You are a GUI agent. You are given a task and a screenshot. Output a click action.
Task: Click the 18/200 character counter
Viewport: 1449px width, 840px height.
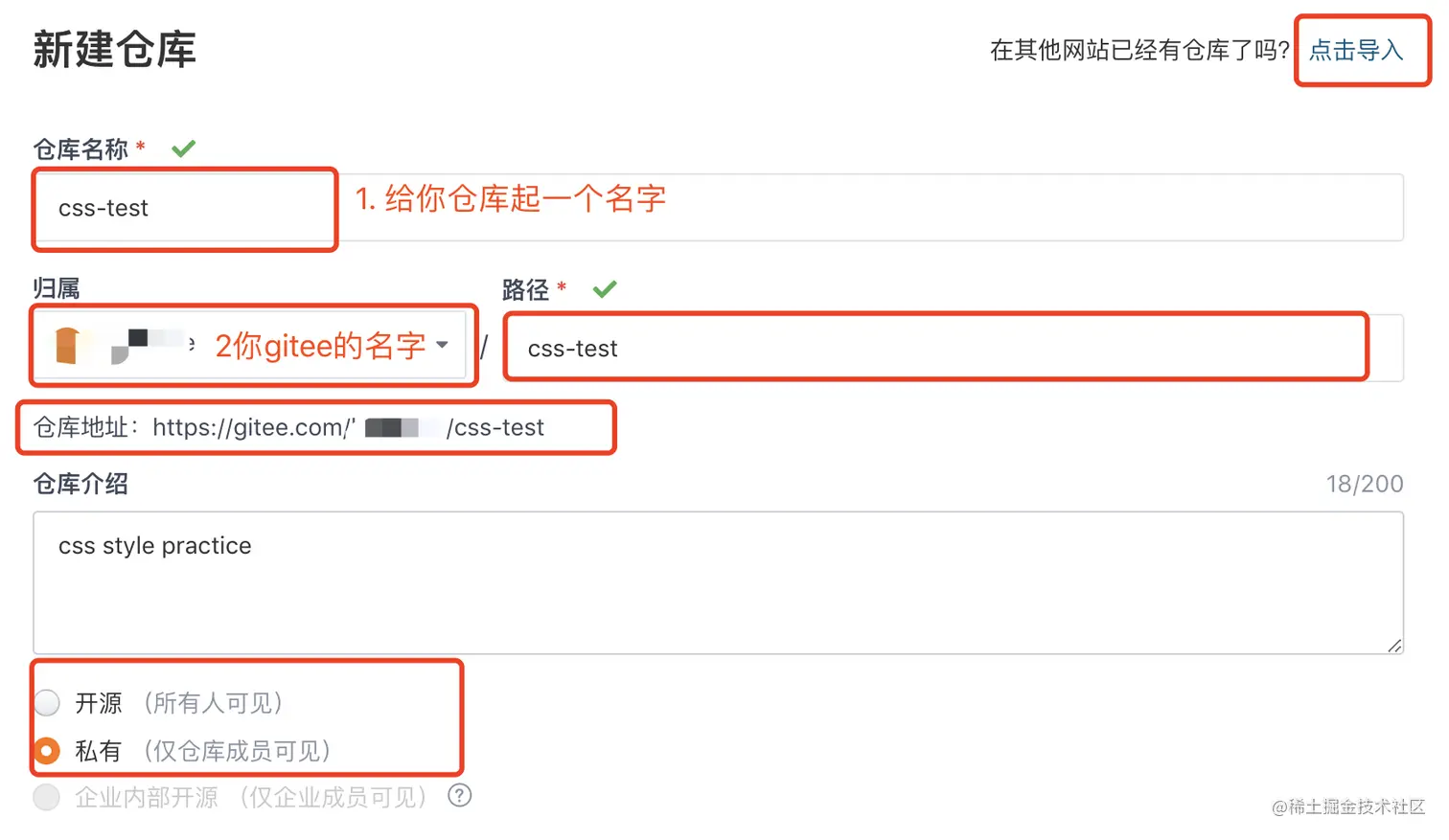pos(1364,484)
